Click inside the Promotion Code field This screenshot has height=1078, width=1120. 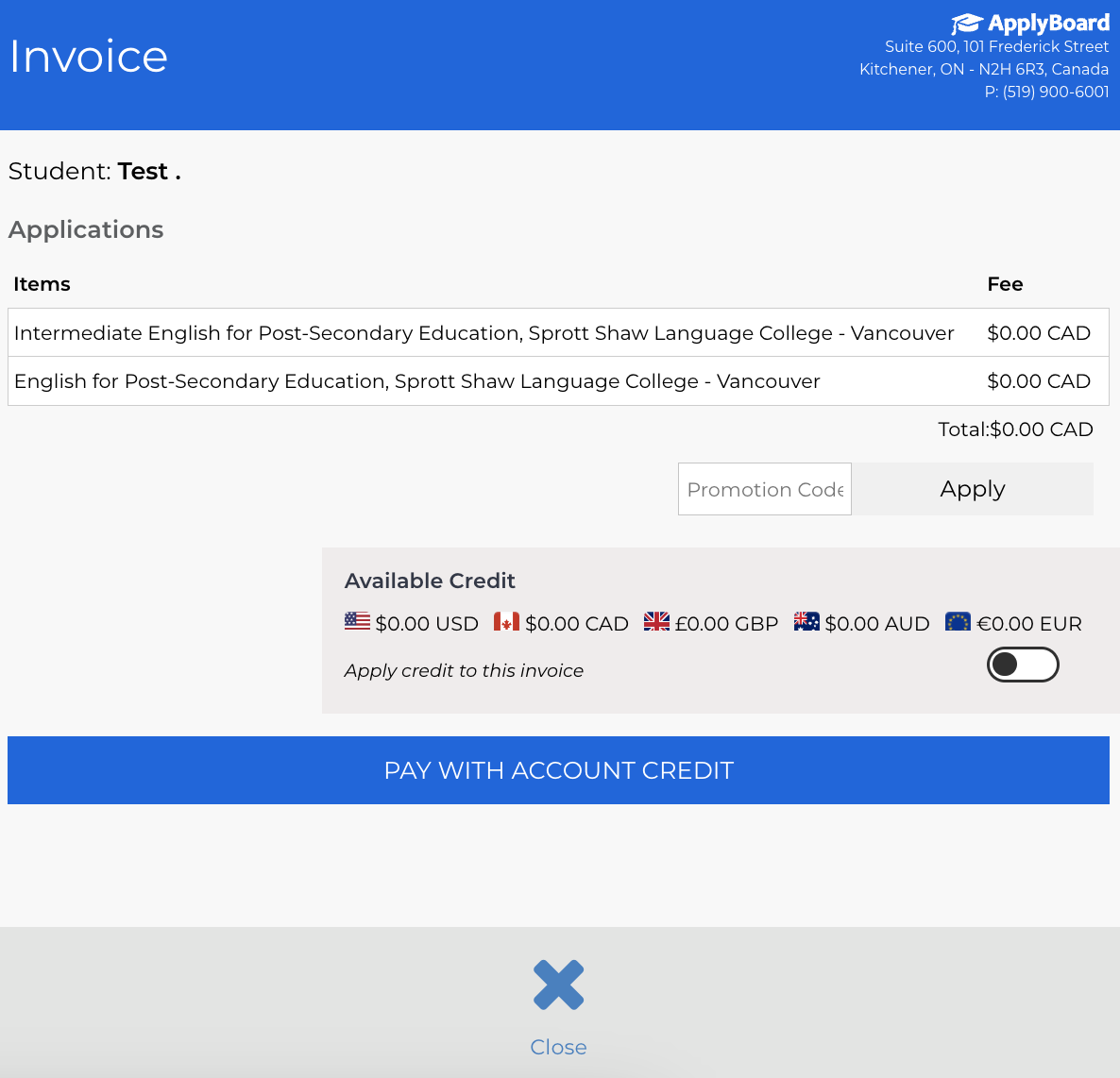click(765, 489)
